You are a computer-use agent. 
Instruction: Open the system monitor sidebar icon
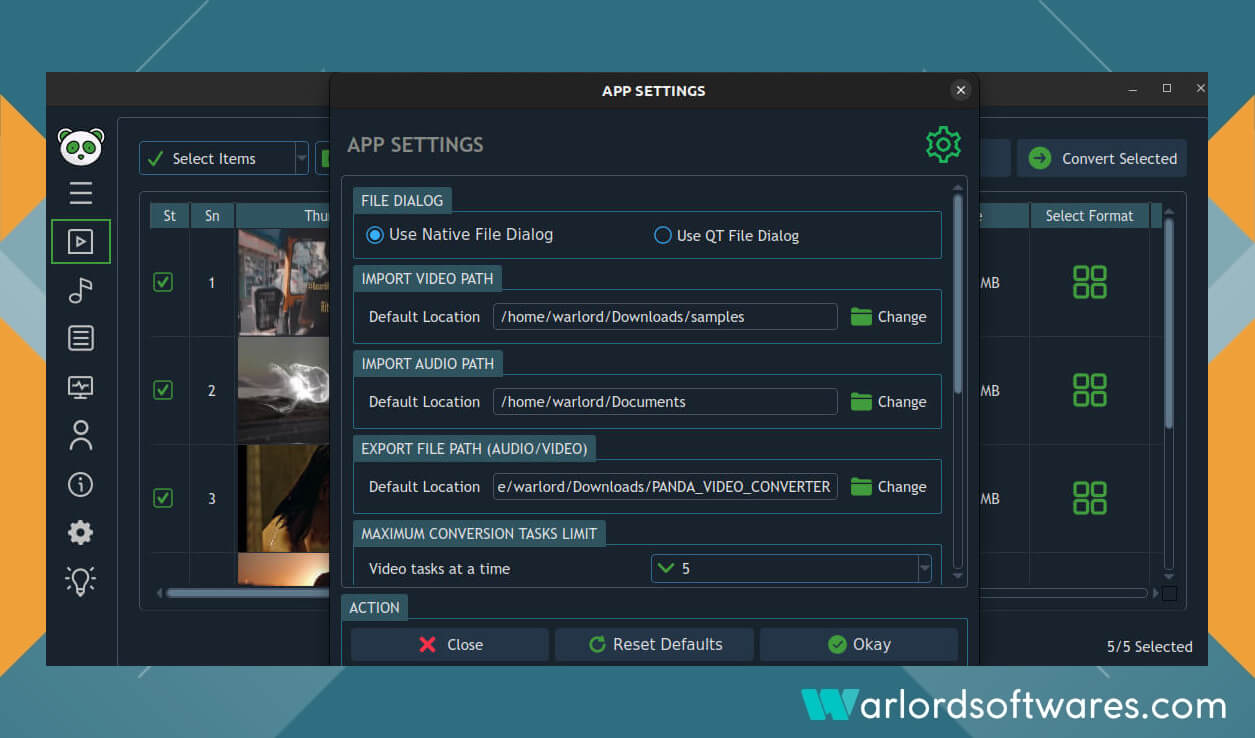[81, 387]
